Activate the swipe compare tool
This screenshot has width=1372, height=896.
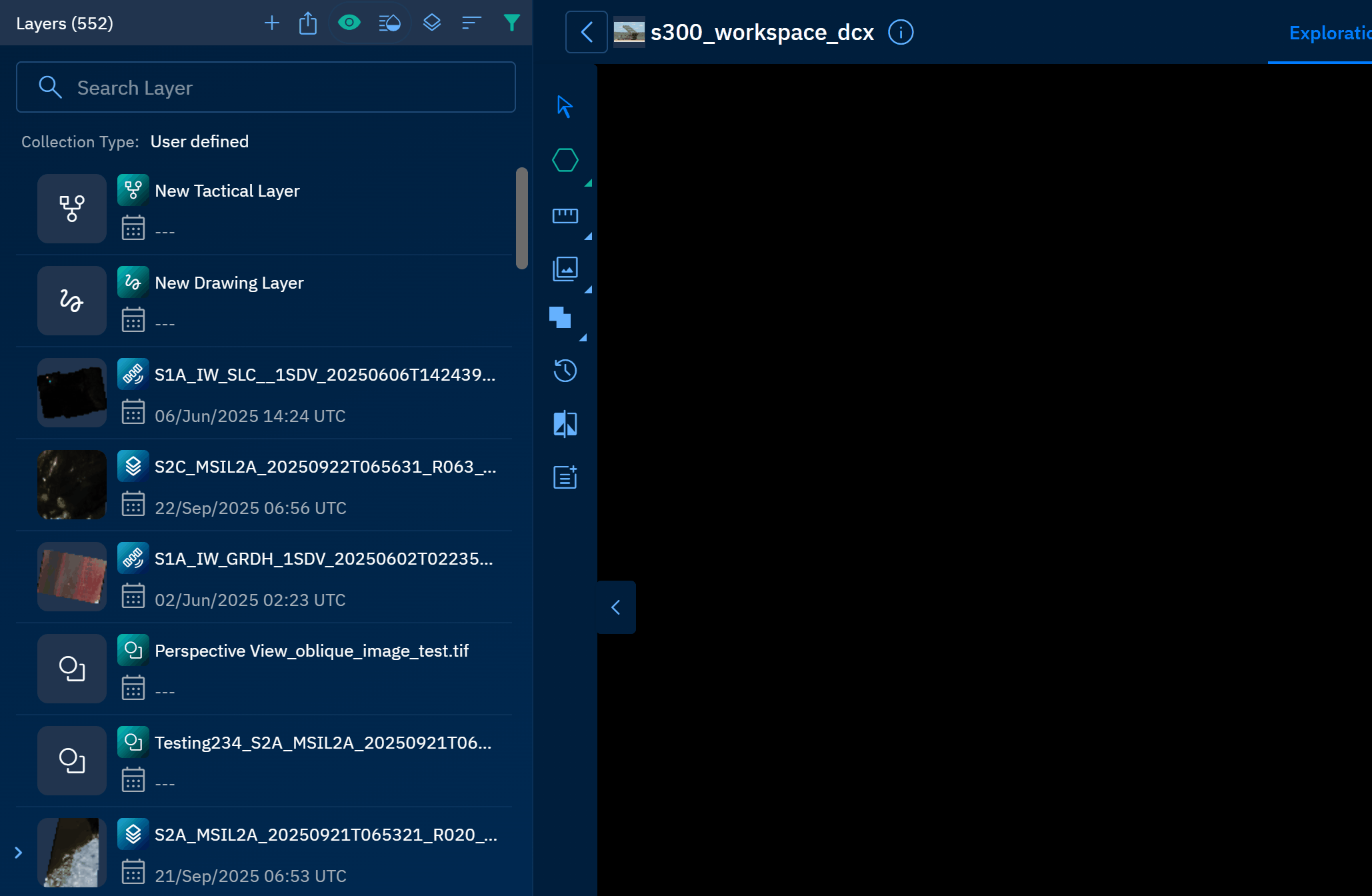(x=565, y=424)
